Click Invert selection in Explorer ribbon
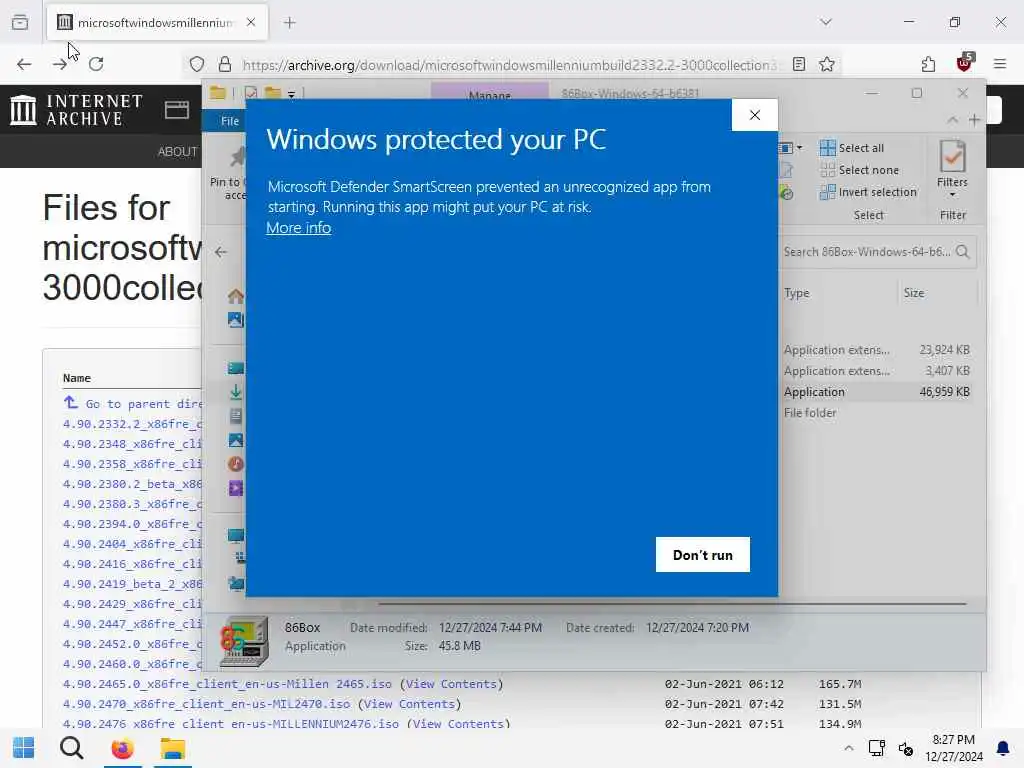 click(869, 192)
